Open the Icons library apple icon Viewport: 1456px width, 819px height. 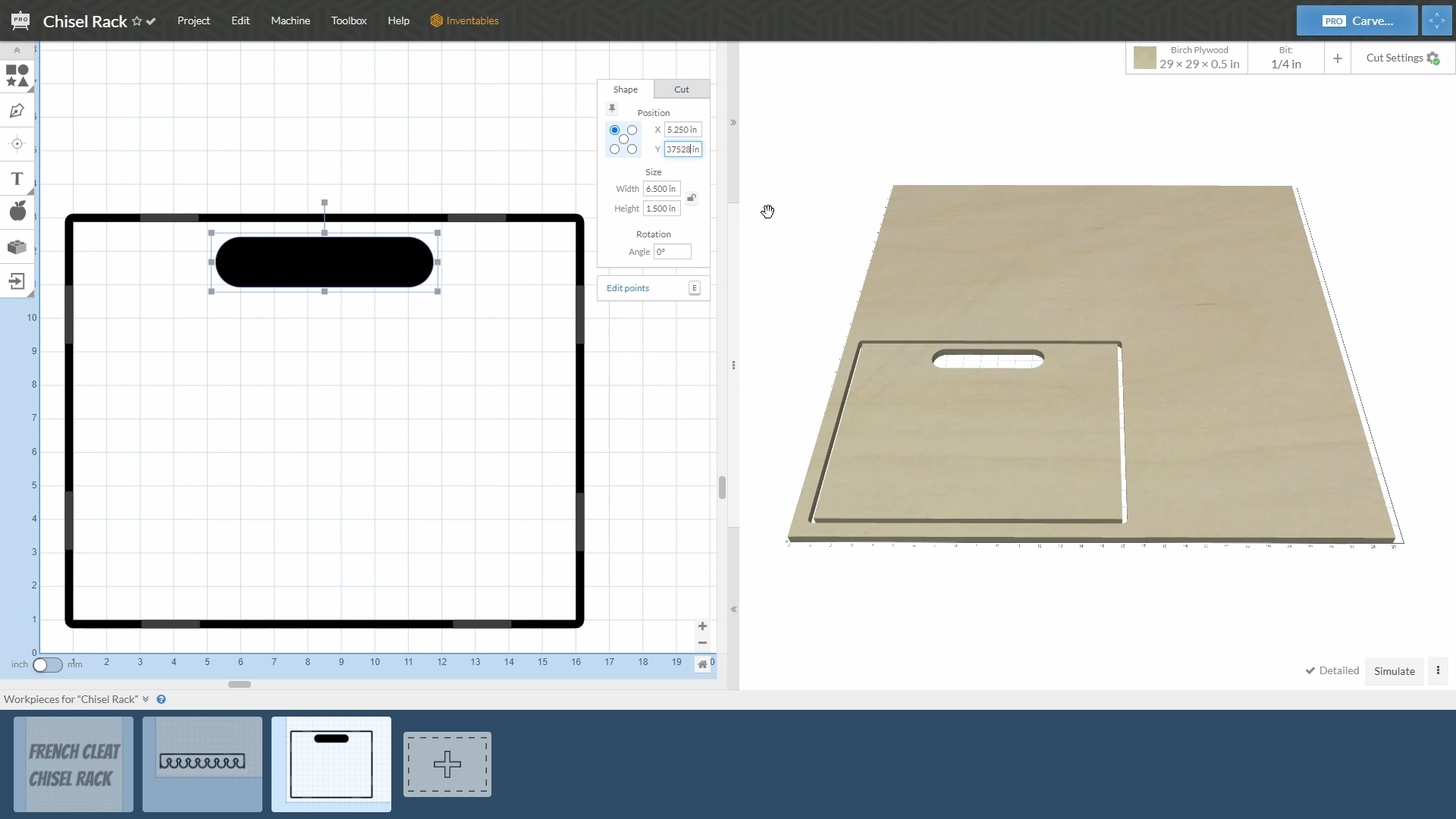17,211
